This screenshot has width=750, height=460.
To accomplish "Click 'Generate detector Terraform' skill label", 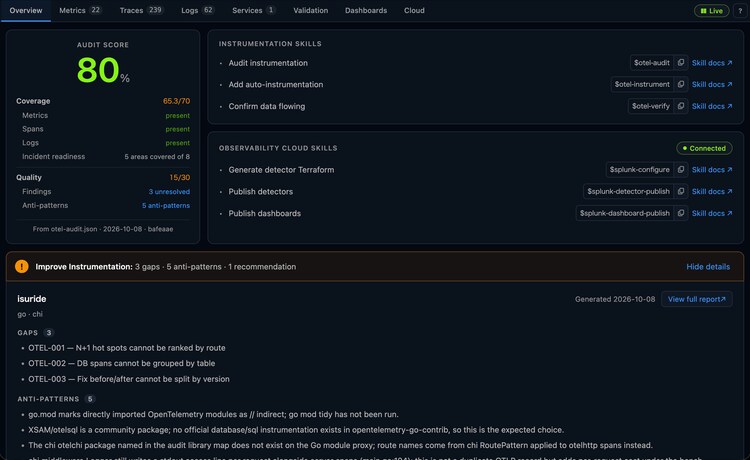I will coord(281,170).
